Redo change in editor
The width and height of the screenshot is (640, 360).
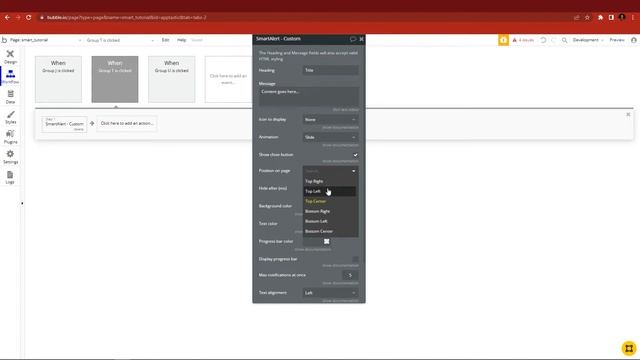click(x=554, y=40)
